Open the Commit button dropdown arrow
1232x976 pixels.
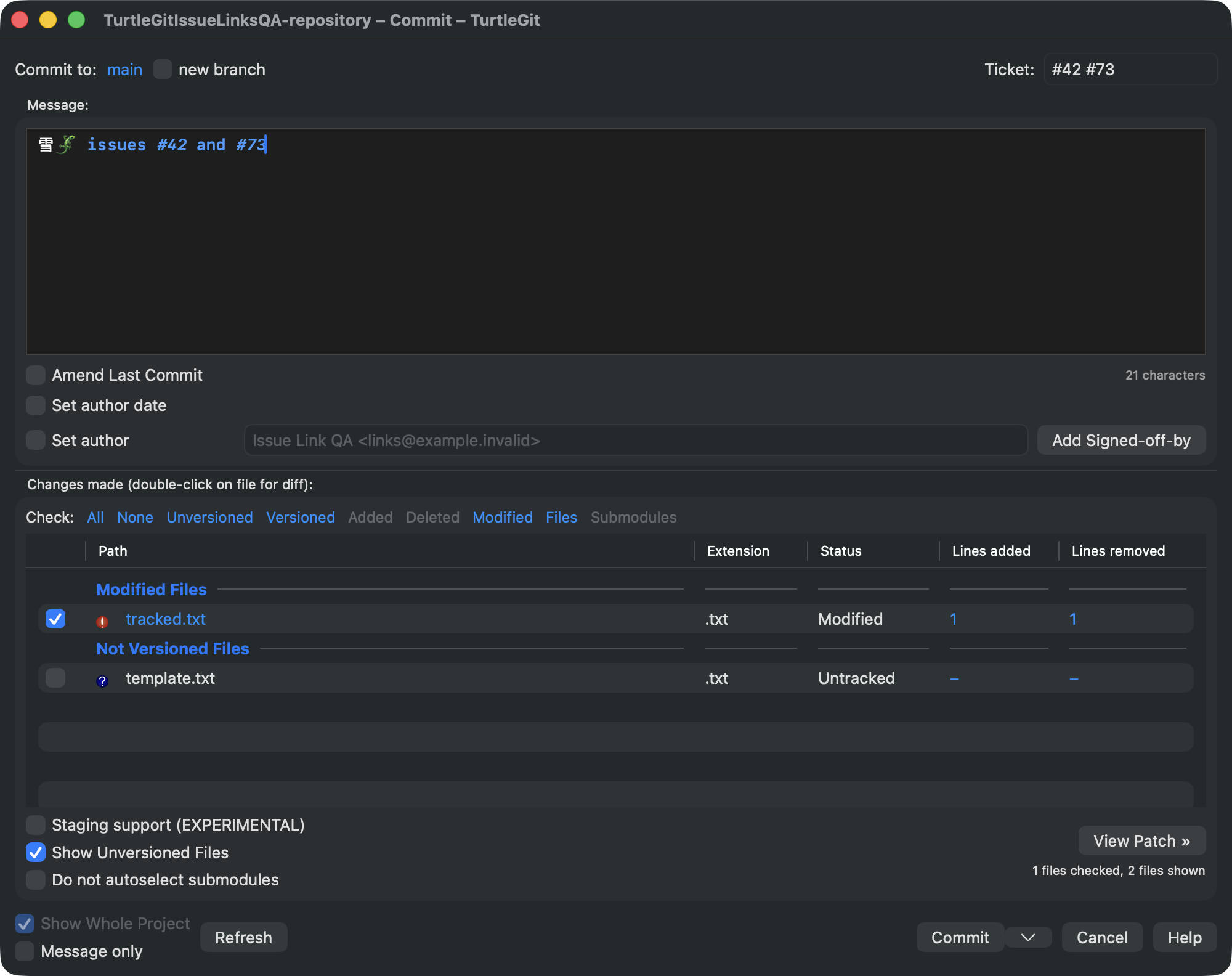tap(1028, 937)
